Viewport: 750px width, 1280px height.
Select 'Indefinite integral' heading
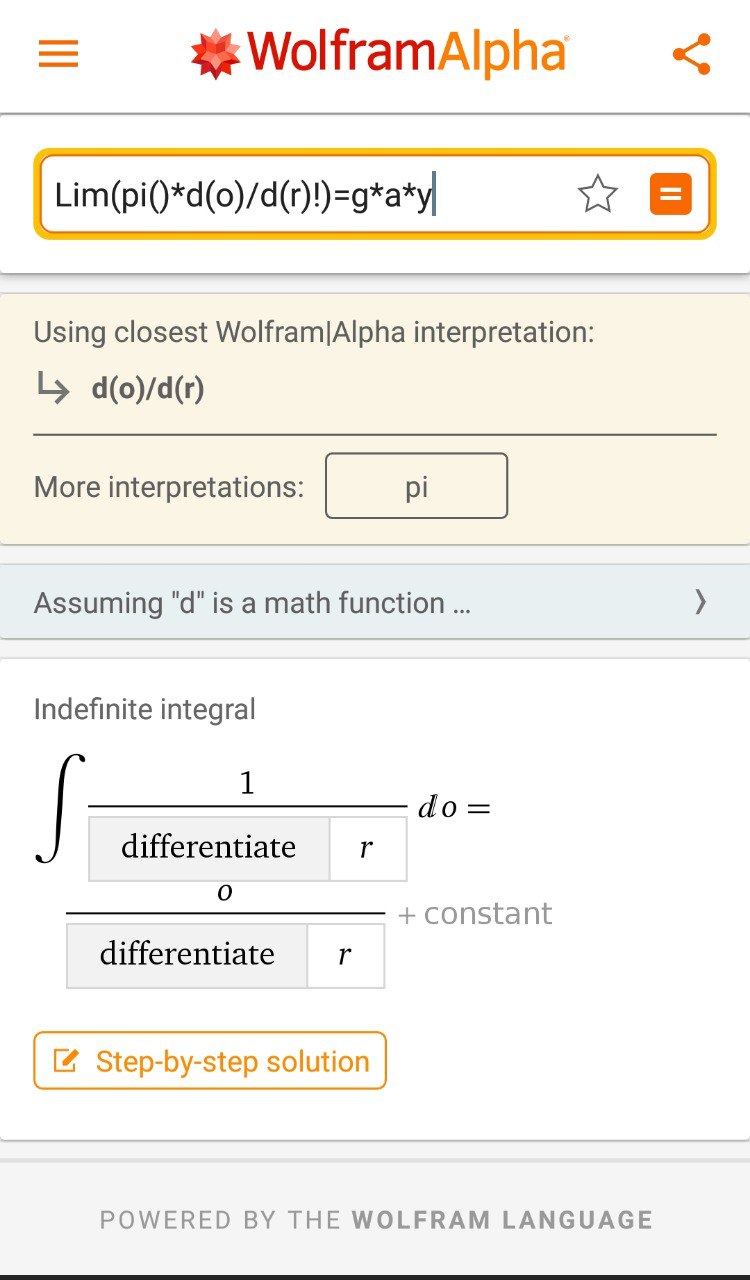click(x=145, y=710)
